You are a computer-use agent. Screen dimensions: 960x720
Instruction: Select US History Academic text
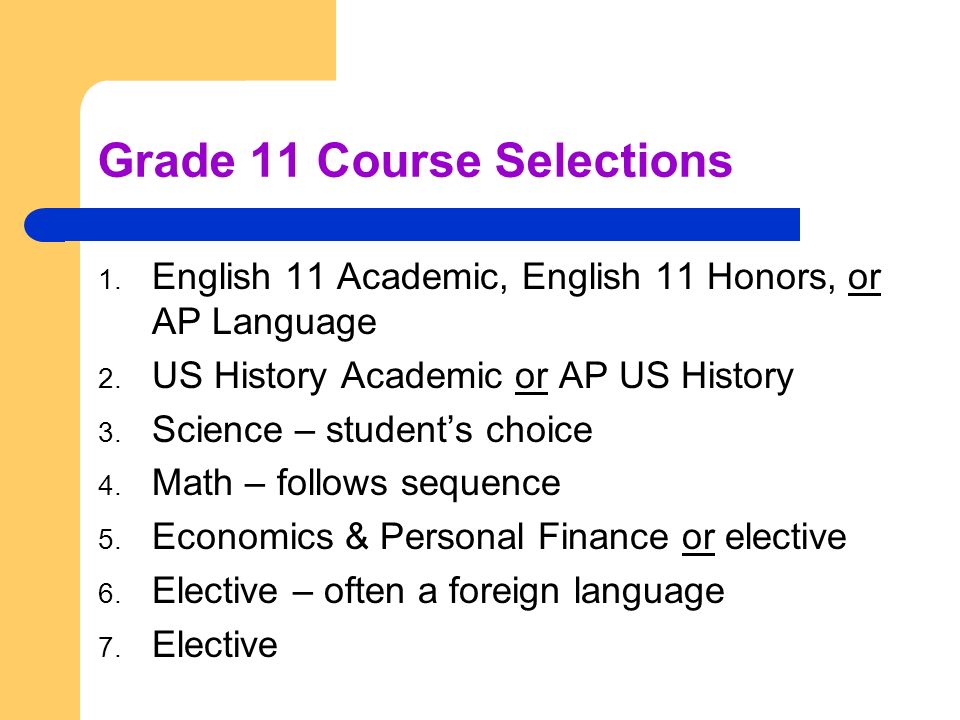tap(327, 375)
